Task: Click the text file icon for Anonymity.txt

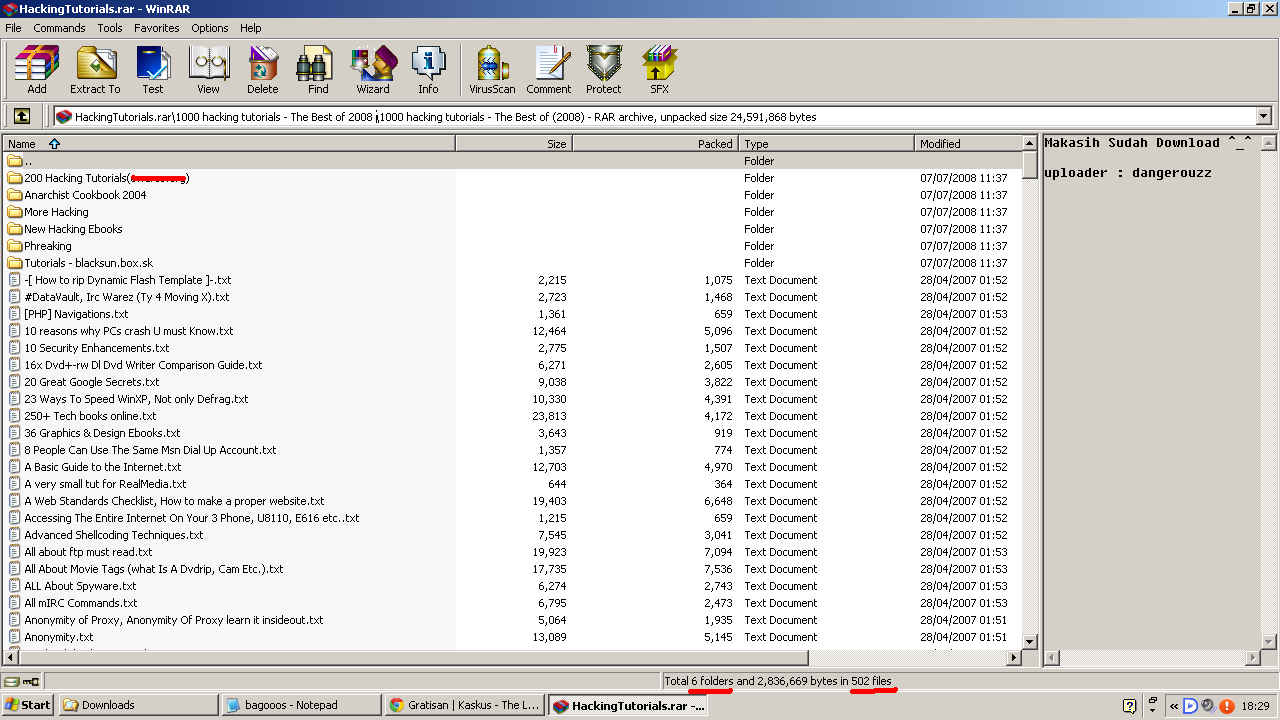Action: point(15,637)
